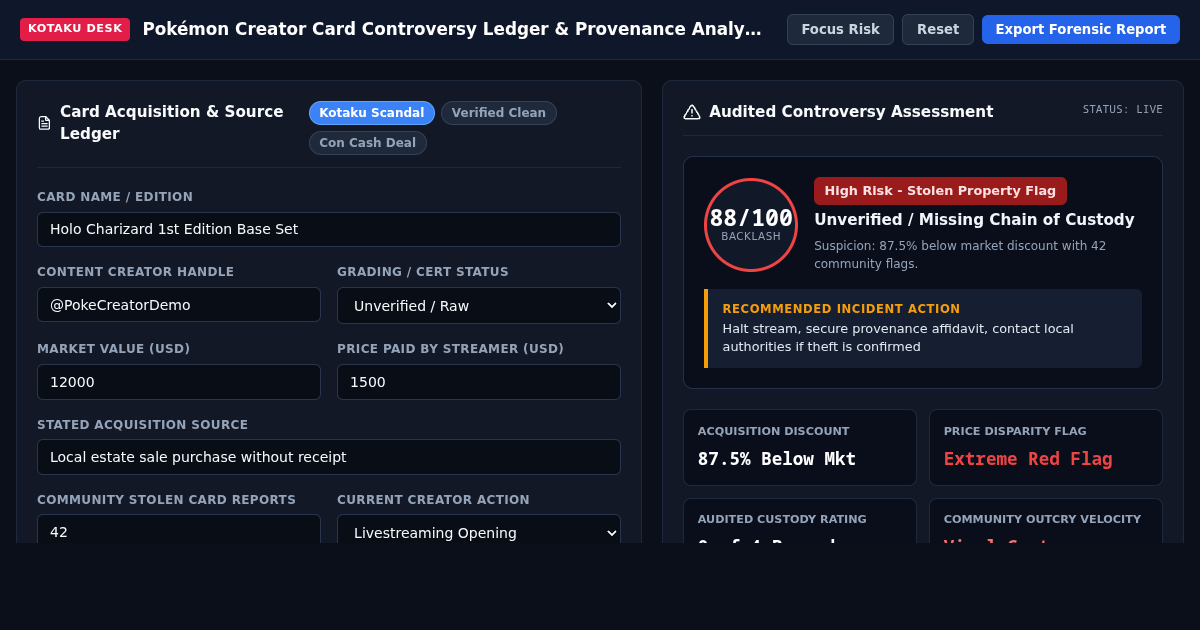Click the 'STATUS: LIVE' indicator
1200x630 pixels.
(1122, 110)
